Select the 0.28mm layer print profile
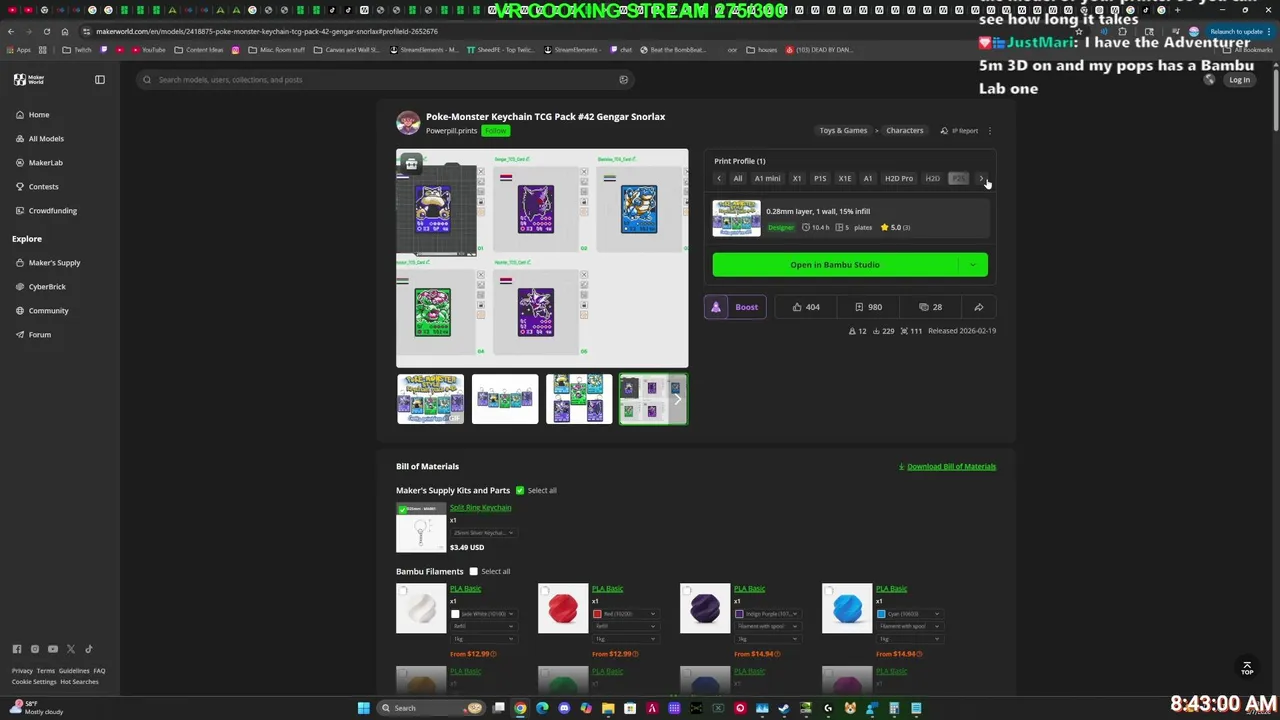 (x=850, y=219)
